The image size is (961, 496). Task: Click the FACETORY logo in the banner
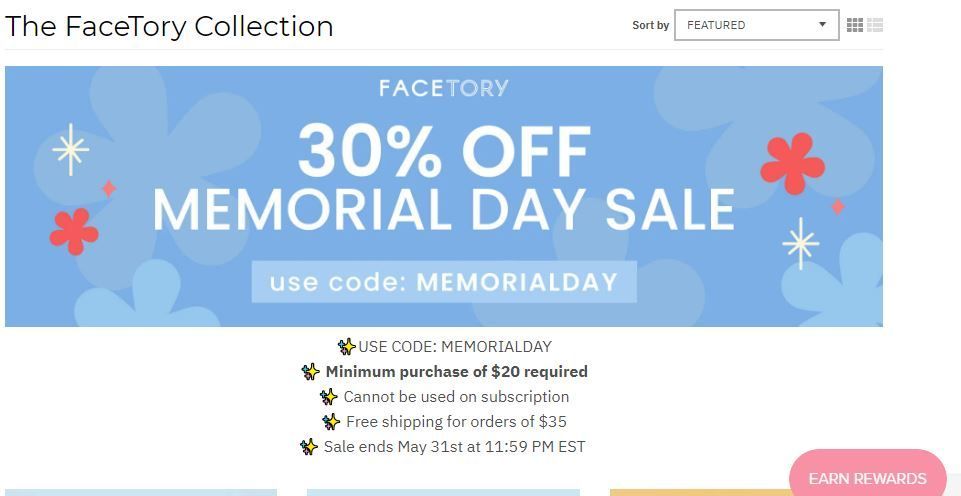coord(443,88)
